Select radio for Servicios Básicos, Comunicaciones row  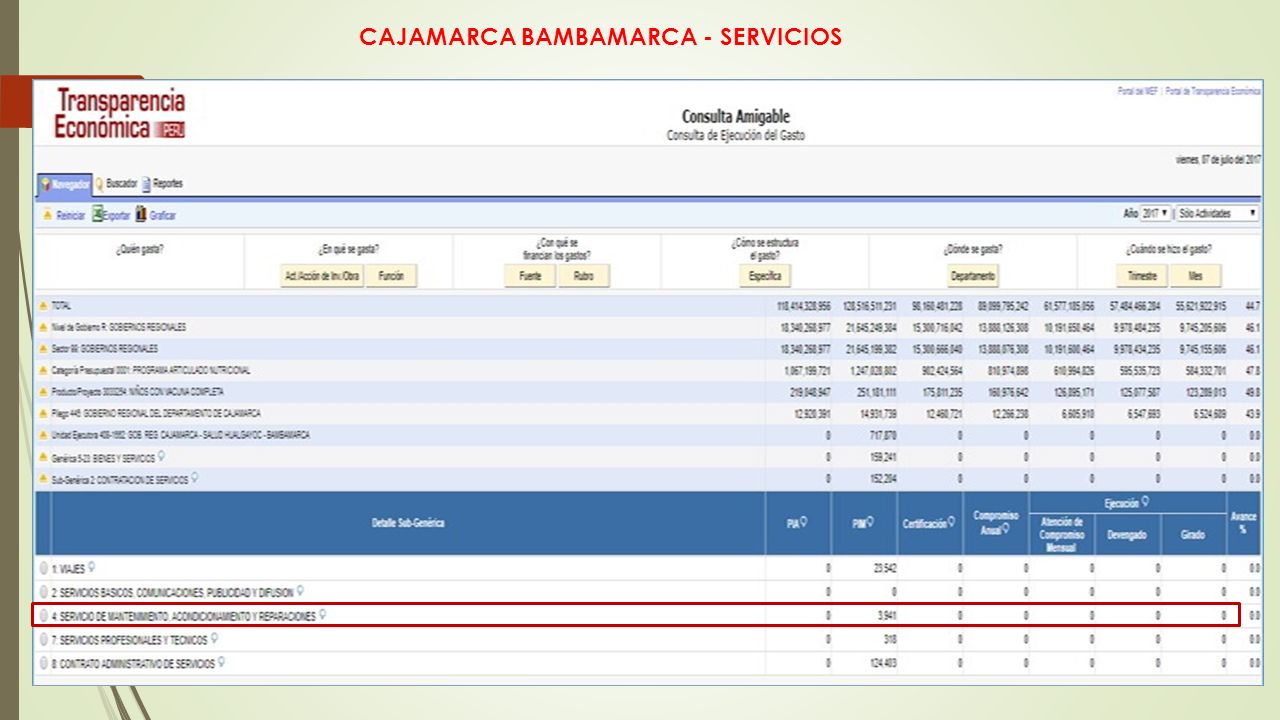(44, 592)
